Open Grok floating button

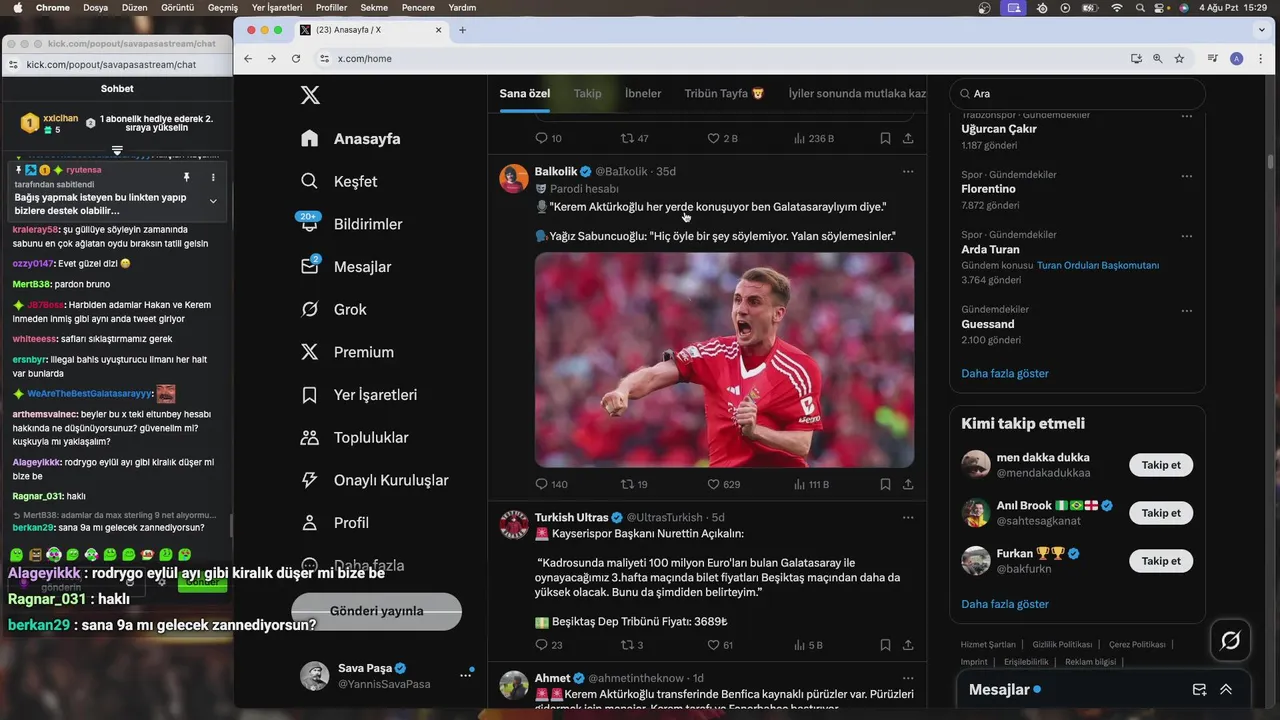[x=1231, y=640]
